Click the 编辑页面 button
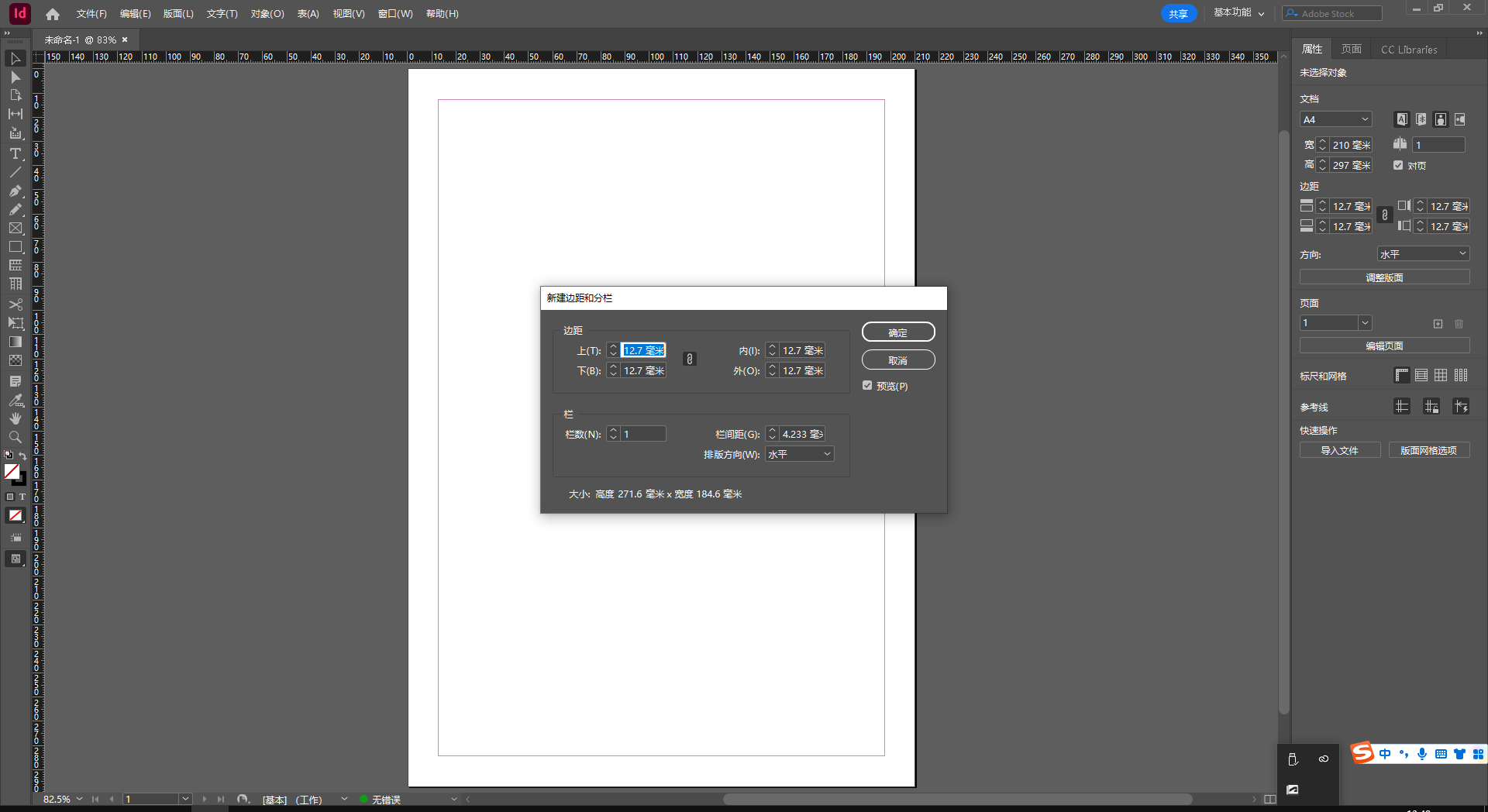This screenshot has height=812, width=1488. click(1384, 346)
